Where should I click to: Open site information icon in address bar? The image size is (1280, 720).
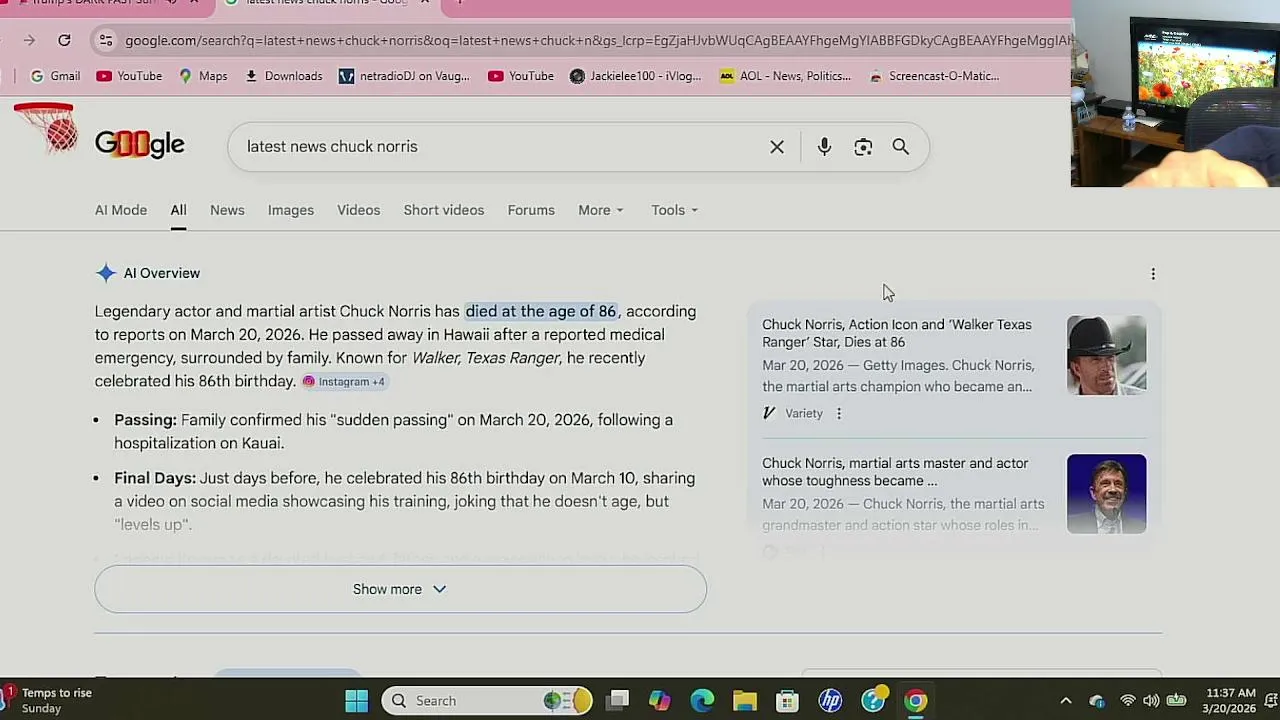[105, 40]
